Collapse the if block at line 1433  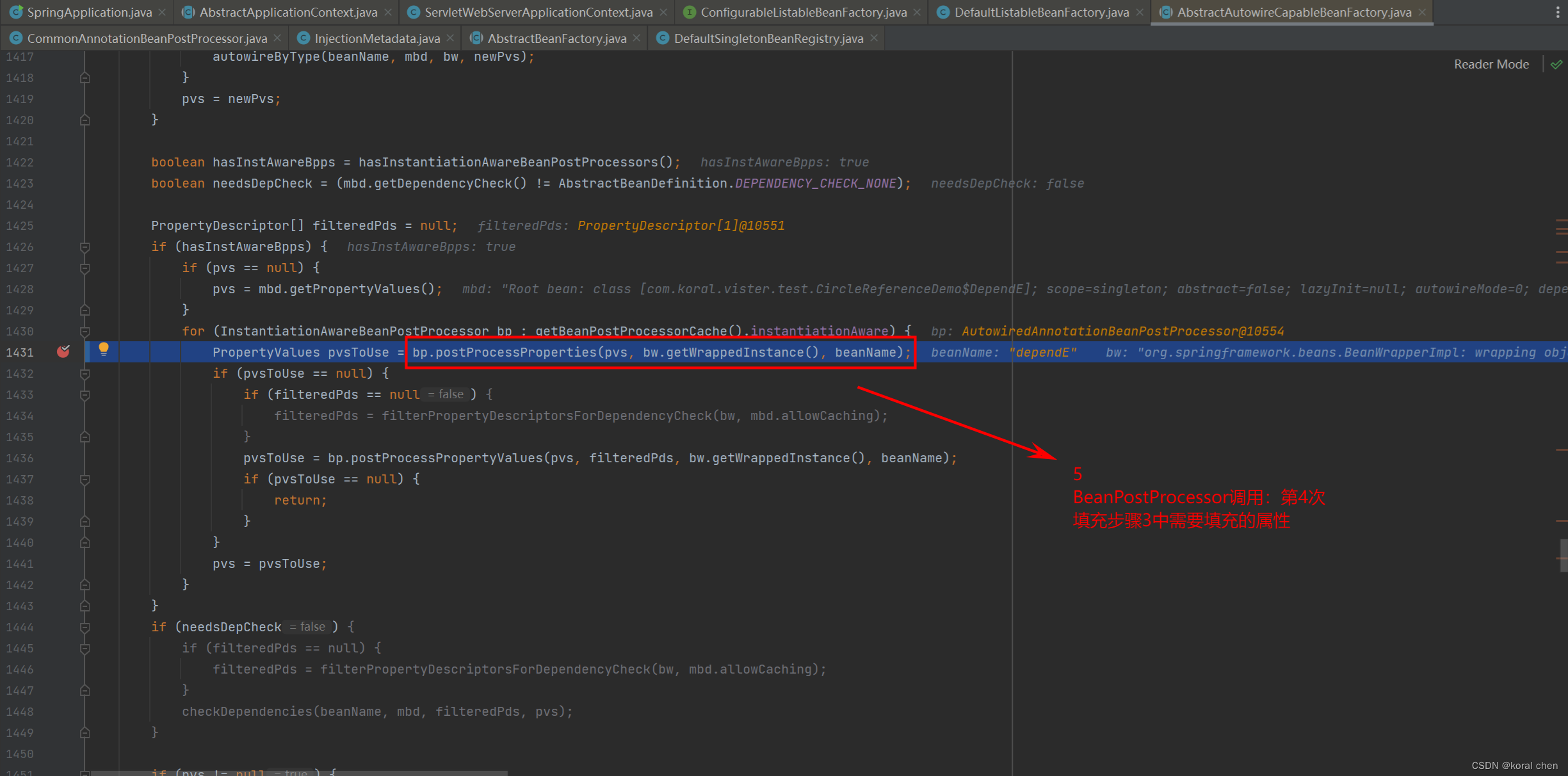point(85,395)
